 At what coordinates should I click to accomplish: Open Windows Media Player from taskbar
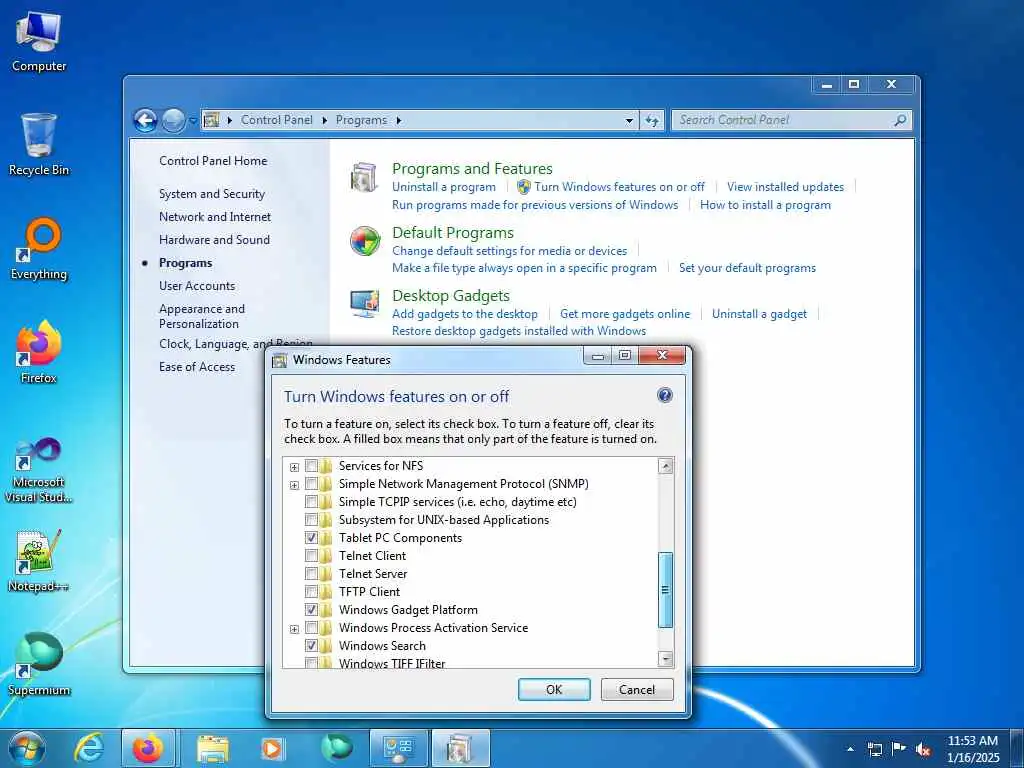click(x=272, y=748)
